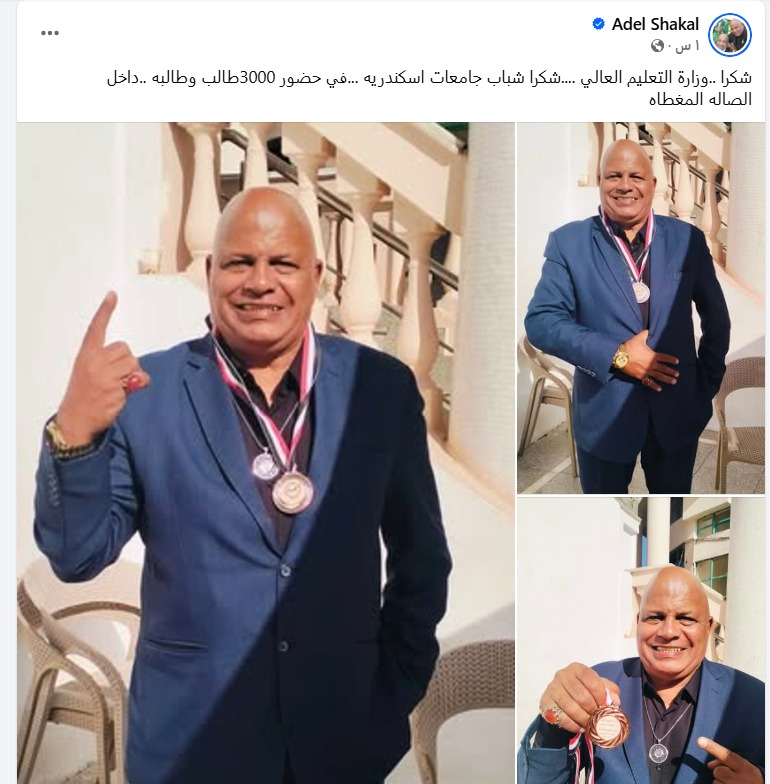Viewport: 770px width, 784px height.
Task: Open the top-right photo with hand on jacket
Action: pos(641,308)
